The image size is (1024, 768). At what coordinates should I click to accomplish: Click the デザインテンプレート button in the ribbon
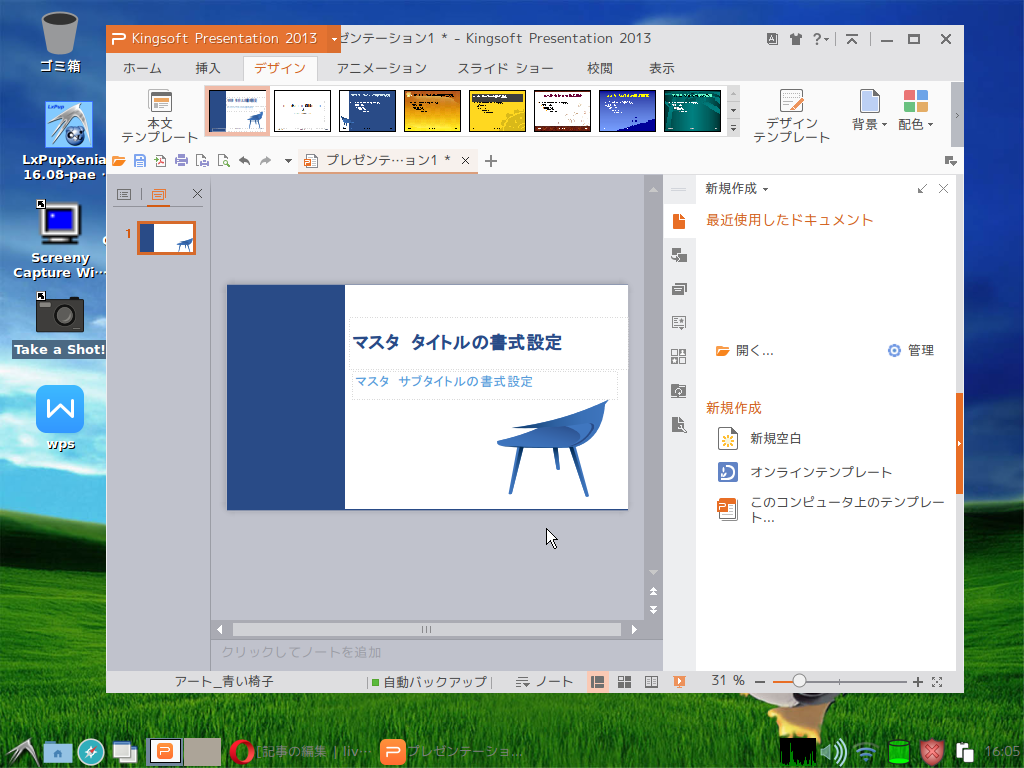click(x=792, y=116)
